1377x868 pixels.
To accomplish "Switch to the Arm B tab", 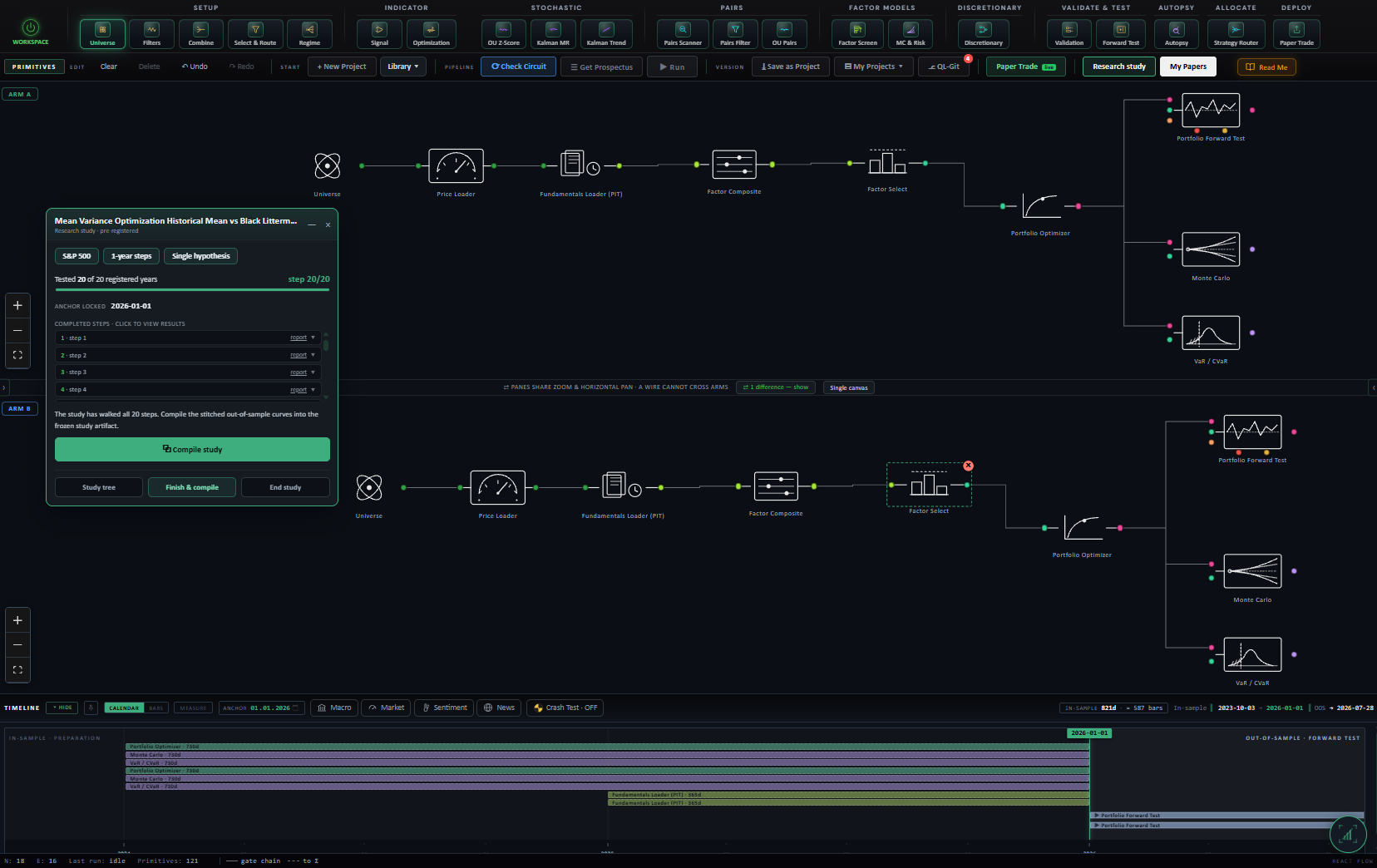I will [20, 408].
